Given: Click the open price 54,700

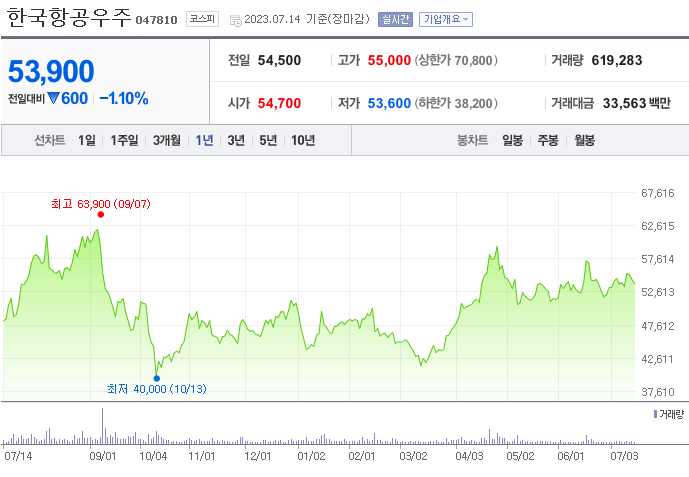Looking at the screenshot, I should [279, 103].
